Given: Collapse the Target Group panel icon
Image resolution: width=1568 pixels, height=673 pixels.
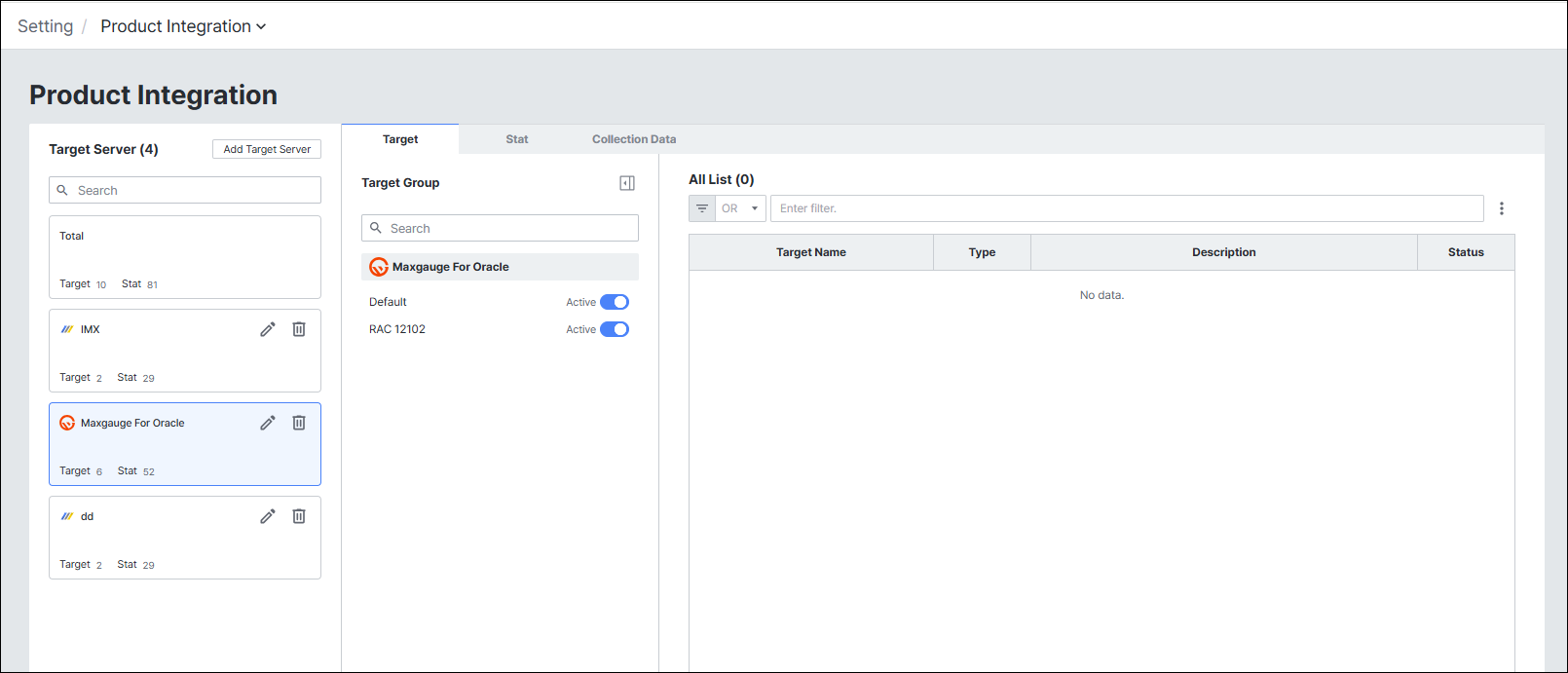Looking at the screenshot, I should (627, 183).
